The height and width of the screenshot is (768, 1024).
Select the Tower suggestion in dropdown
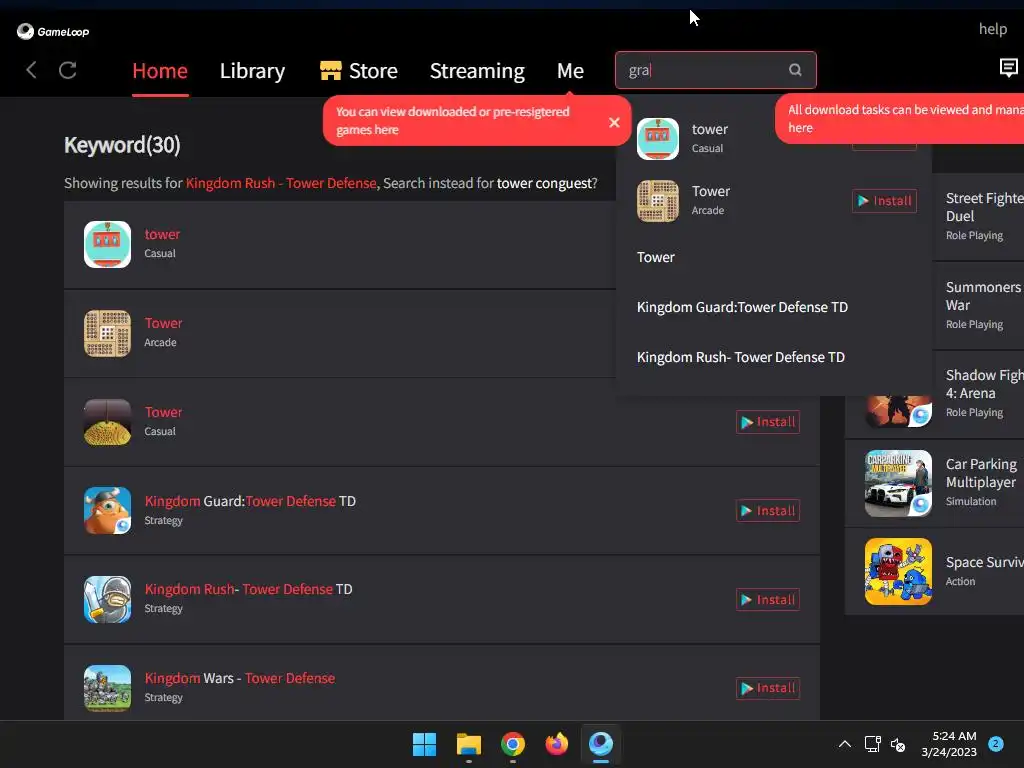click(x=656, y=257)
